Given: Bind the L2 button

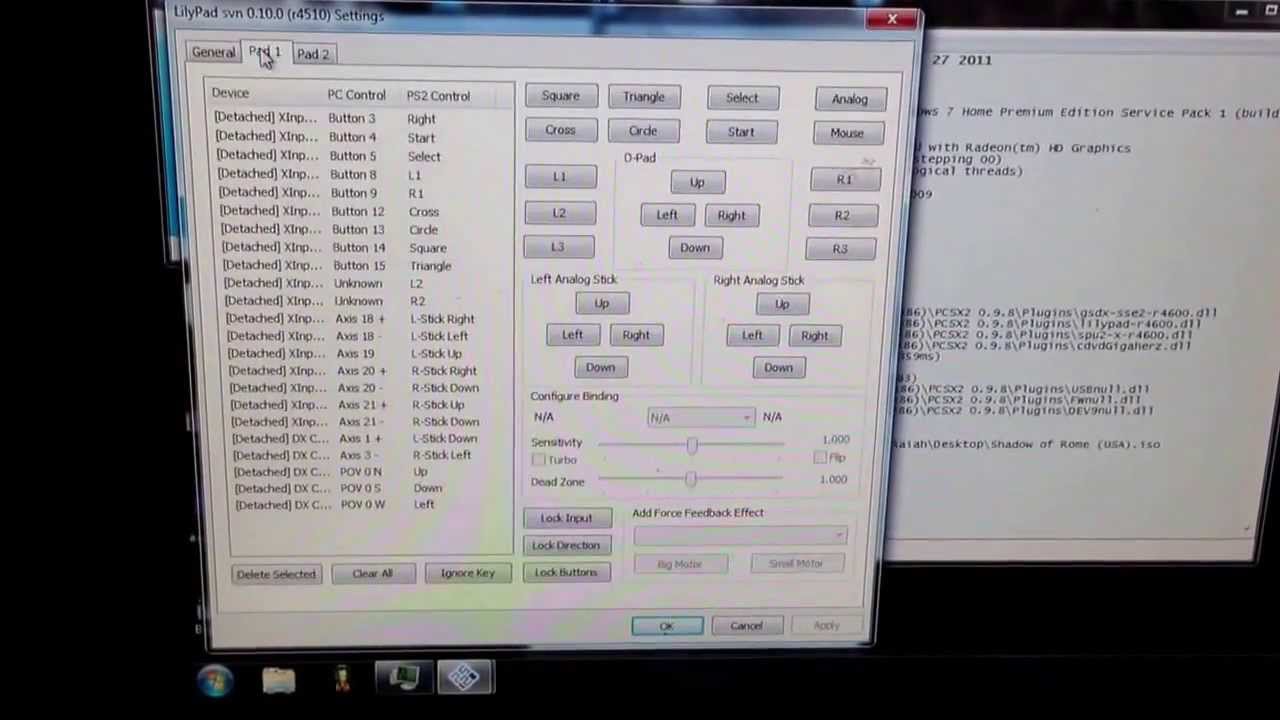Looking at the screenshot, I should 559,213.
